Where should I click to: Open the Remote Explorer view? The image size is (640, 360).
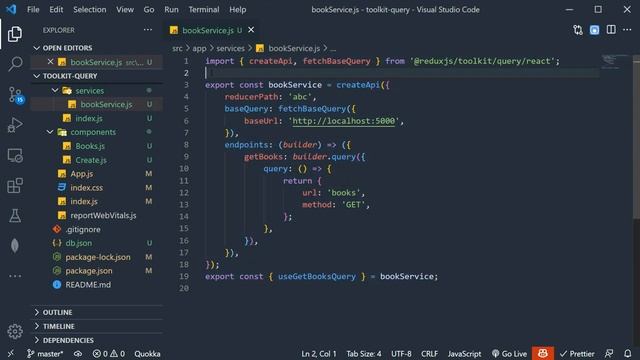(x=15, y=156)
